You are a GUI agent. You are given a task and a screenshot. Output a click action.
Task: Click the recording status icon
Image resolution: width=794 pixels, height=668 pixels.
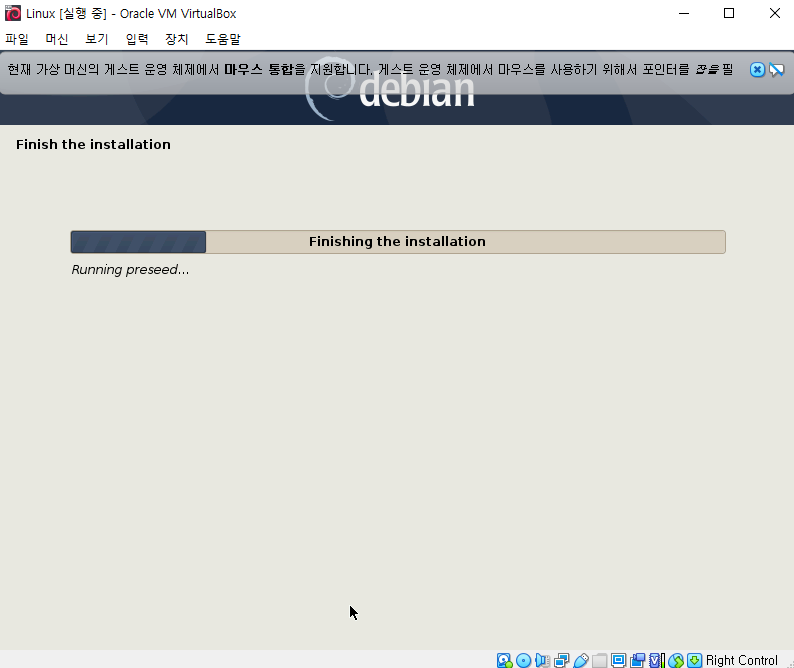(638, 660)
